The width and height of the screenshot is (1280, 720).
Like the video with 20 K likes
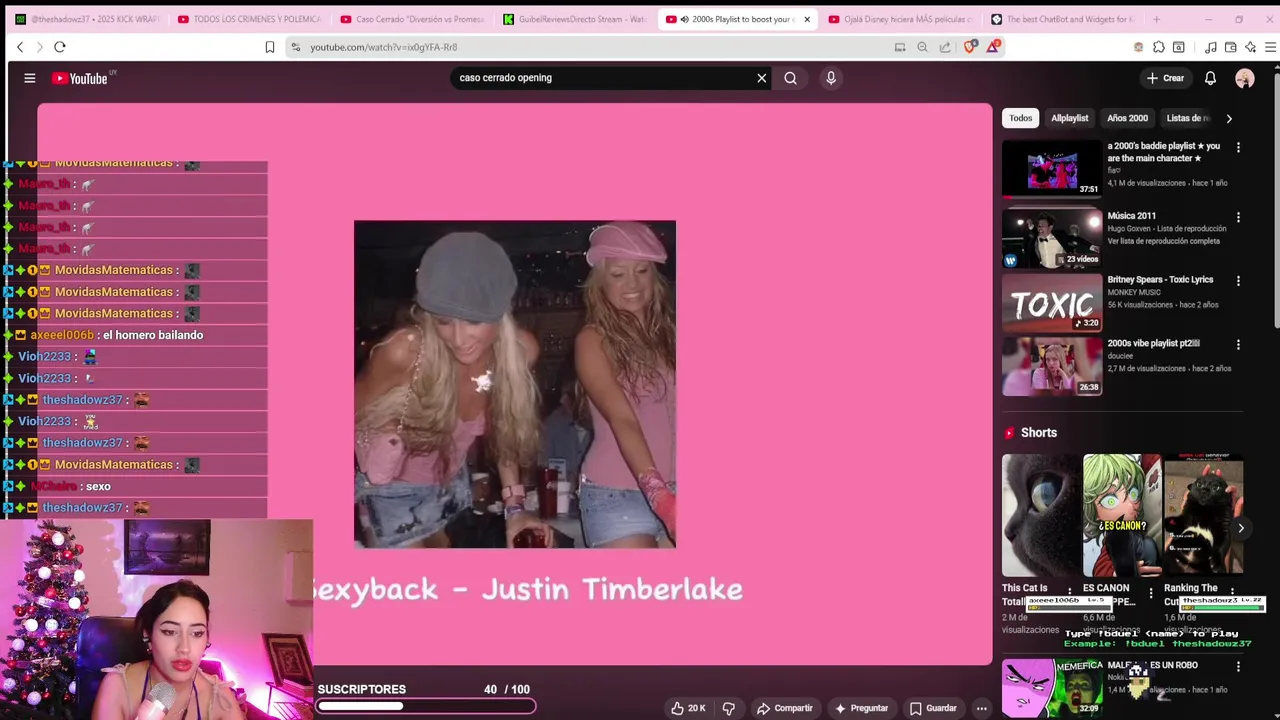(x=688, y=708)
